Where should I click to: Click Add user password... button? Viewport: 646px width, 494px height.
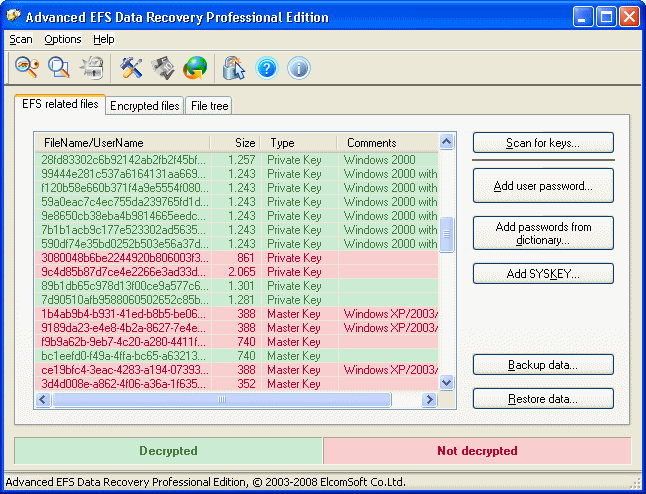coord(543,185)
